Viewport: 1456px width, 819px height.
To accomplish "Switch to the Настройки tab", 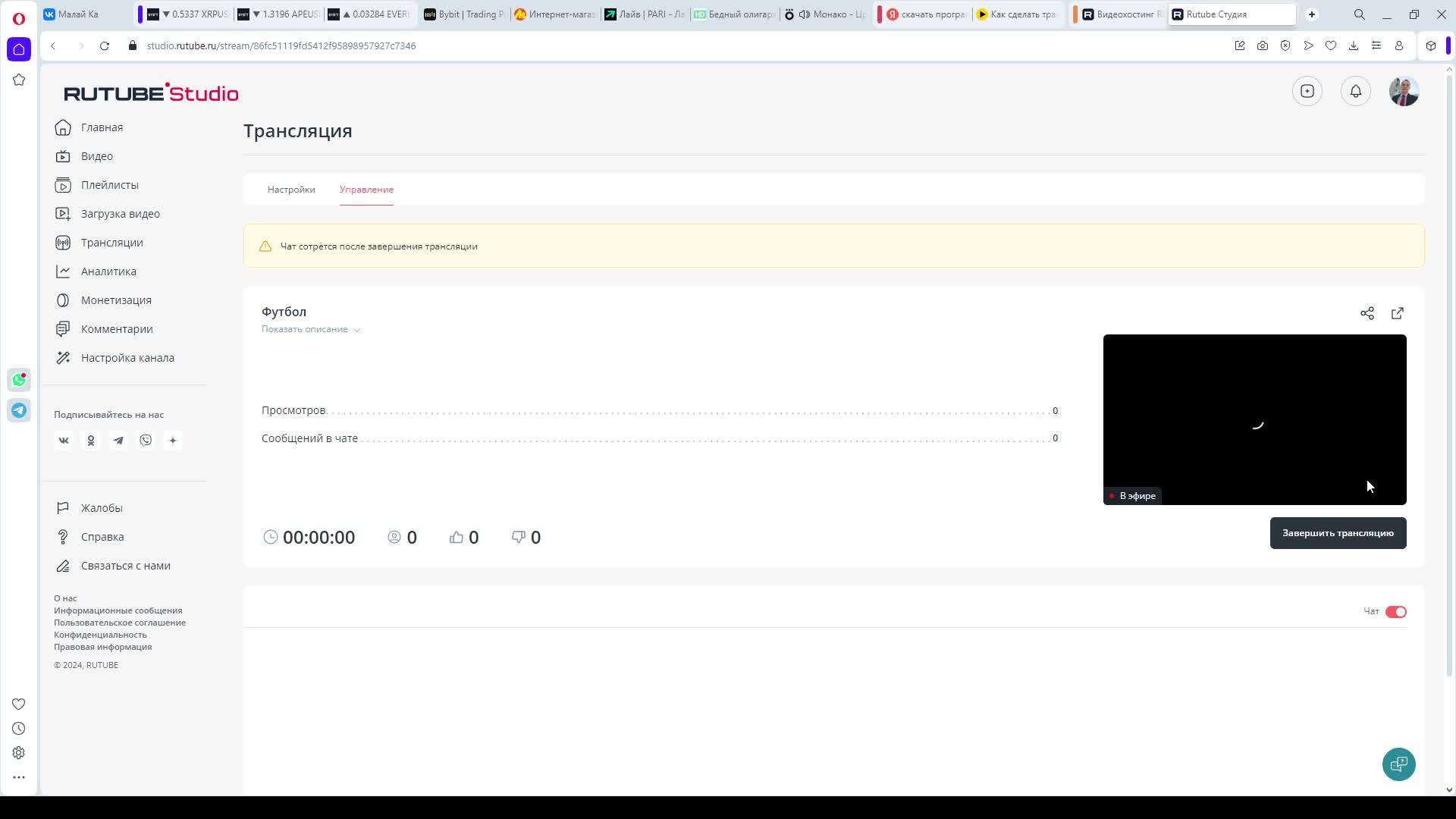I will pos(291,190).
